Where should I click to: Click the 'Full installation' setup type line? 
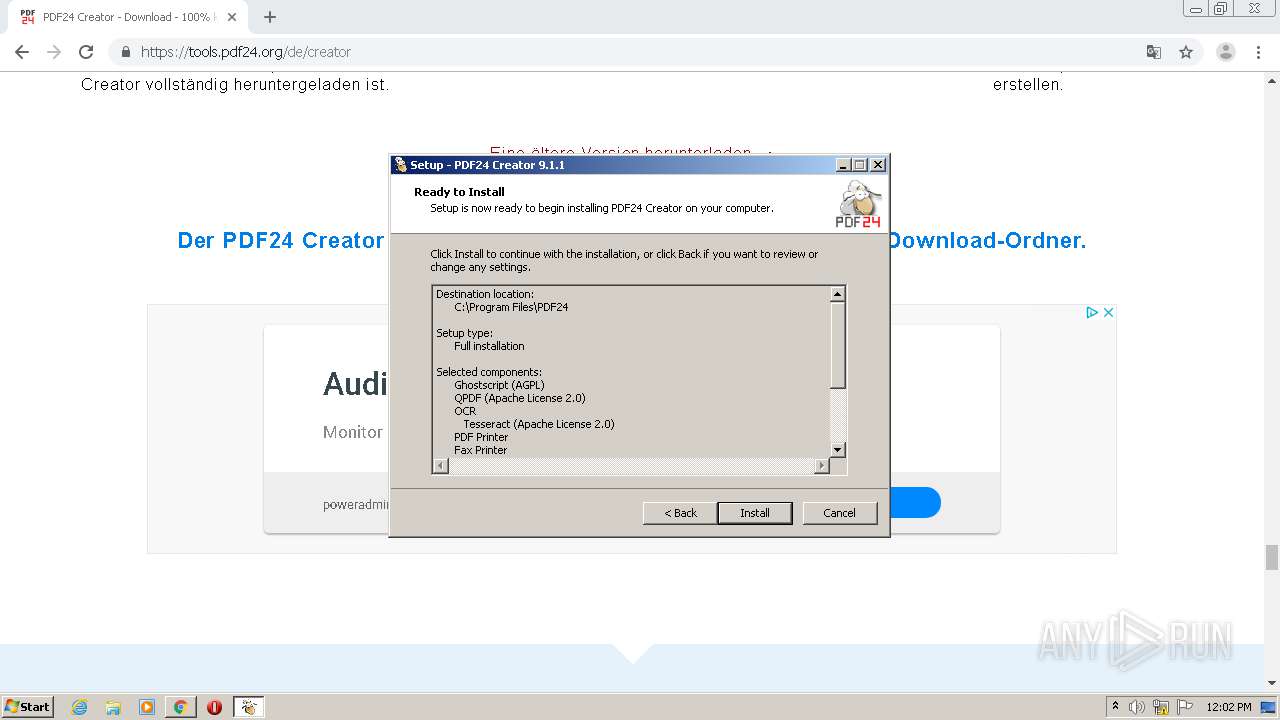(x=489, y=346)
